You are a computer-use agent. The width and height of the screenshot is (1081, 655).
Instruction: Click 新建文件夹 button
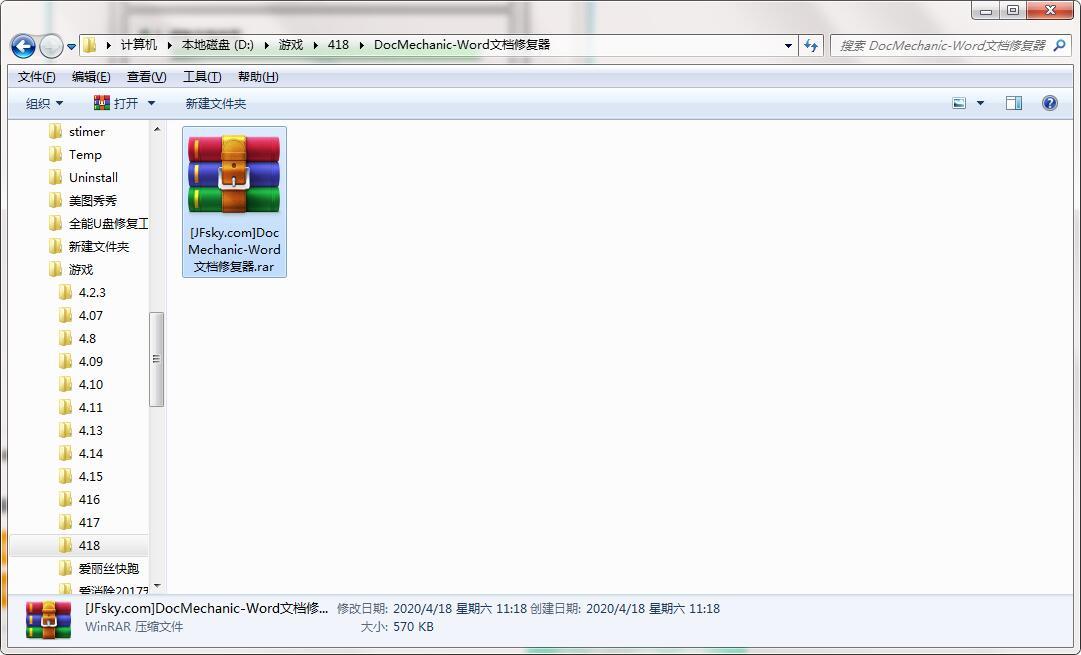point(216,103)
